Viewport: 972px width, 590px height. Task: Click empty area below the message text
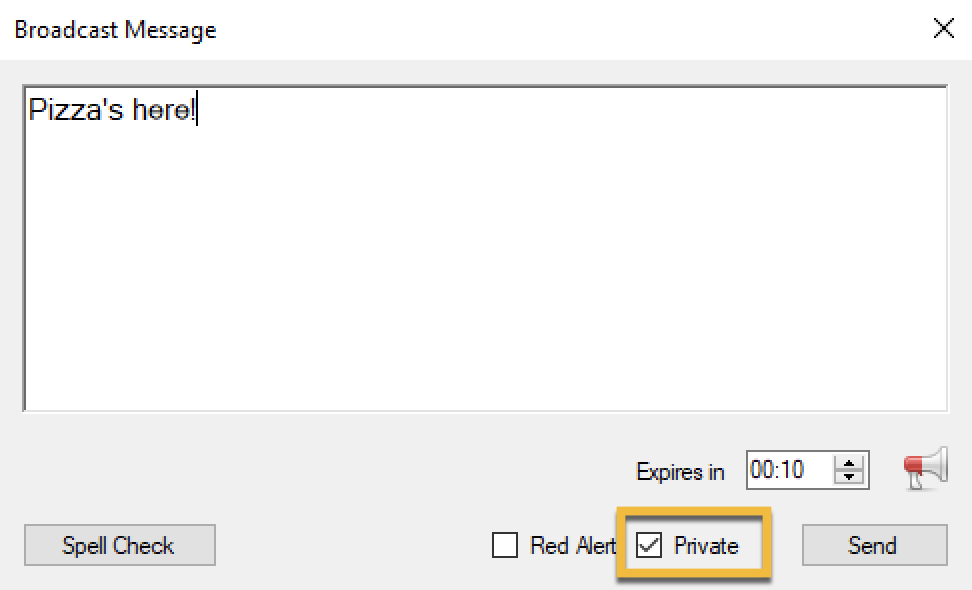pos(485,279)
